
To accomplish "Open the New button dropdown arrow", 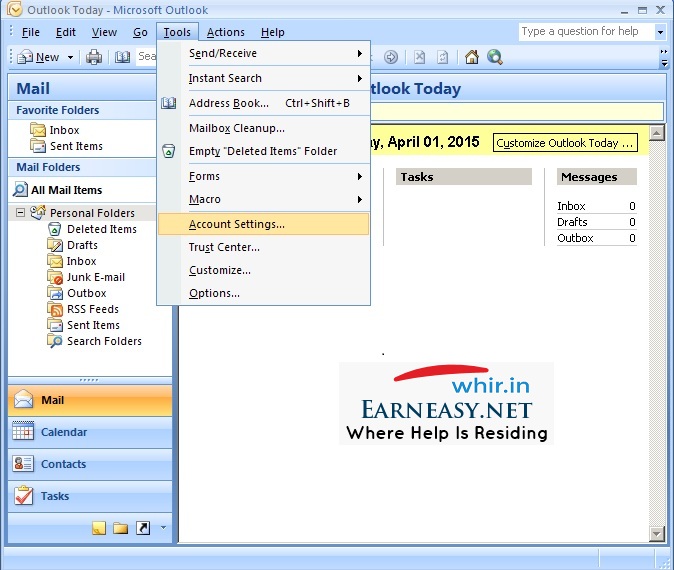I will 70,57.
